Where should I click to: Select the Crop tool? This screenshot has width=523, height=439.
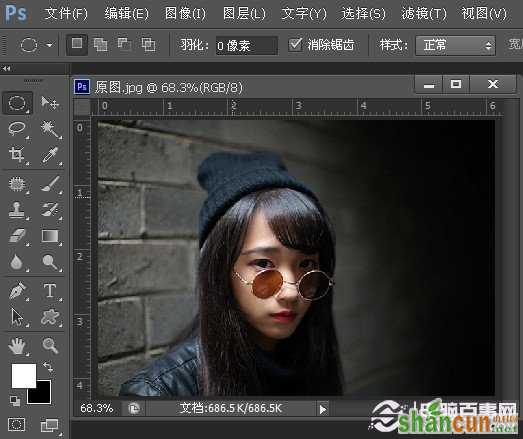tap(17, 155)
